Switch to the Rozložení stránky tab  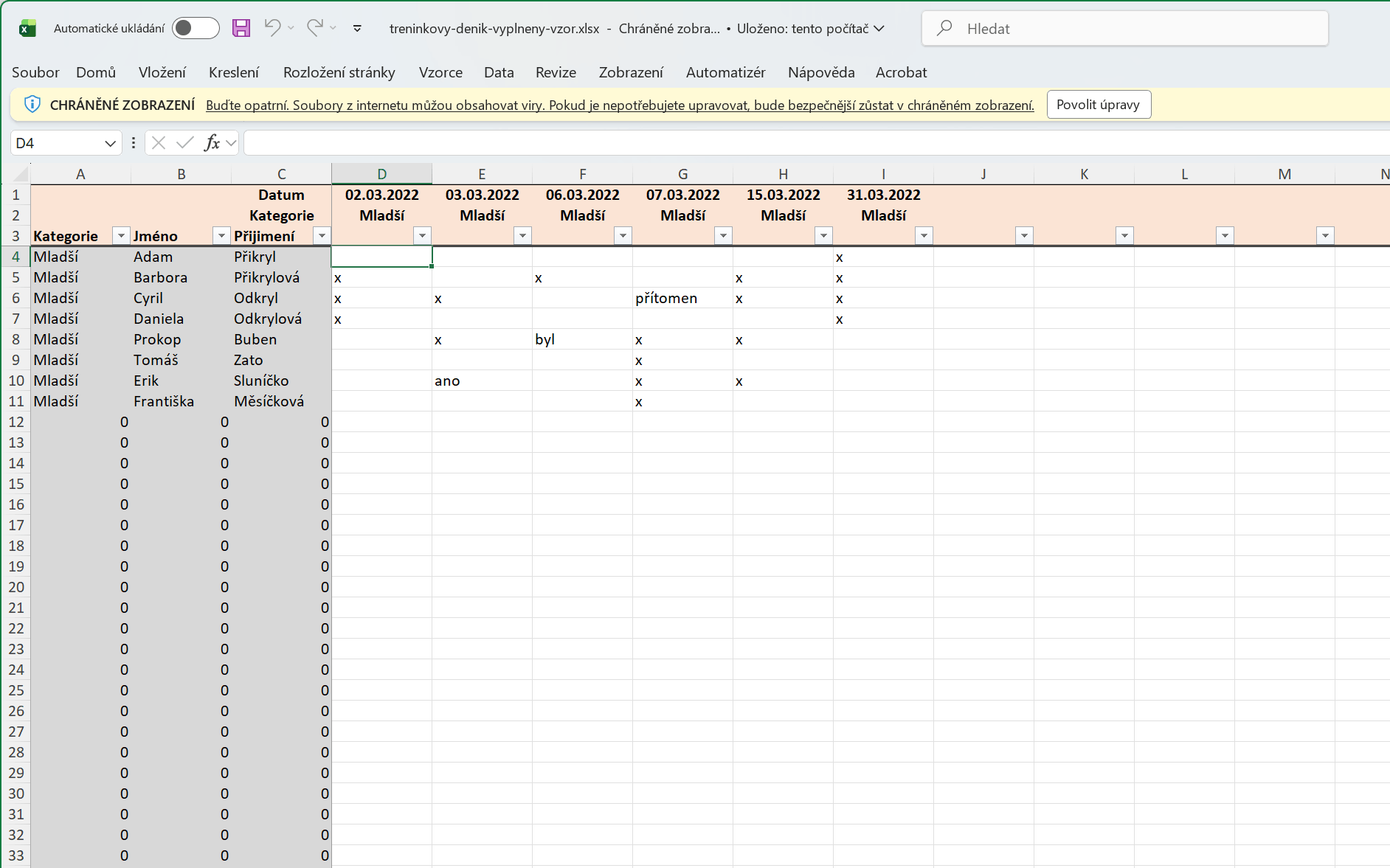tap(339, 72)
